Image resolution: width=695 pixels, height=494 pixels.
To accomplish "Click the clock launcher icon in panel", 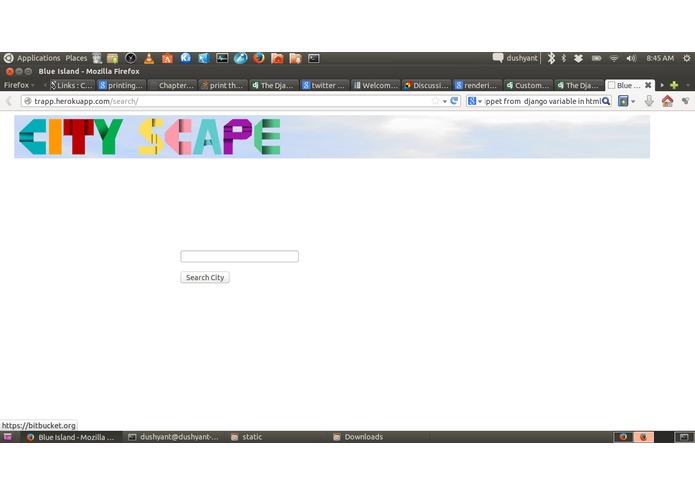I will pyautogui.click(x=131, y=58).
